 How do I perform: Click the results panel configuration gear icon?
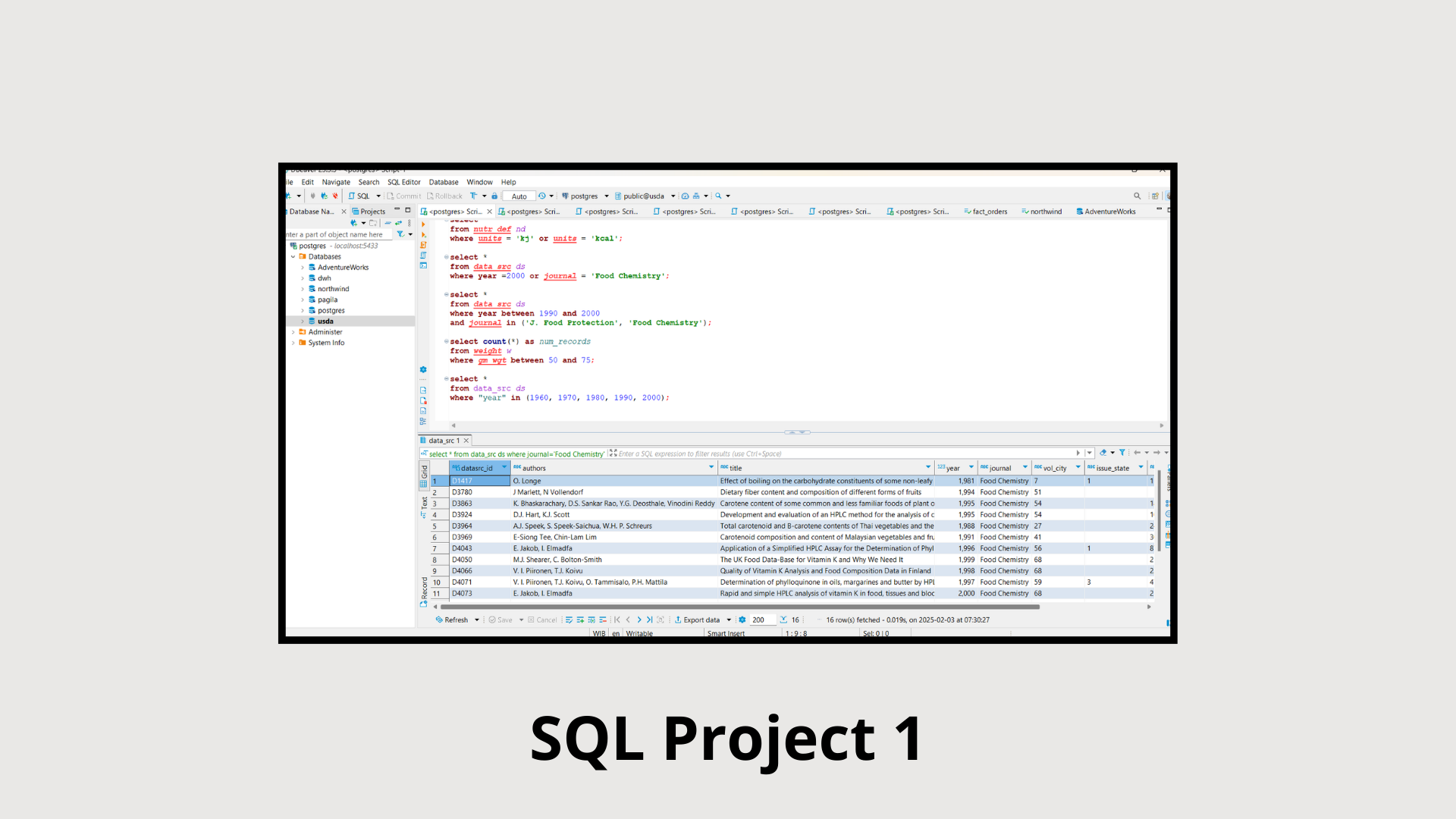pos(742,620)
